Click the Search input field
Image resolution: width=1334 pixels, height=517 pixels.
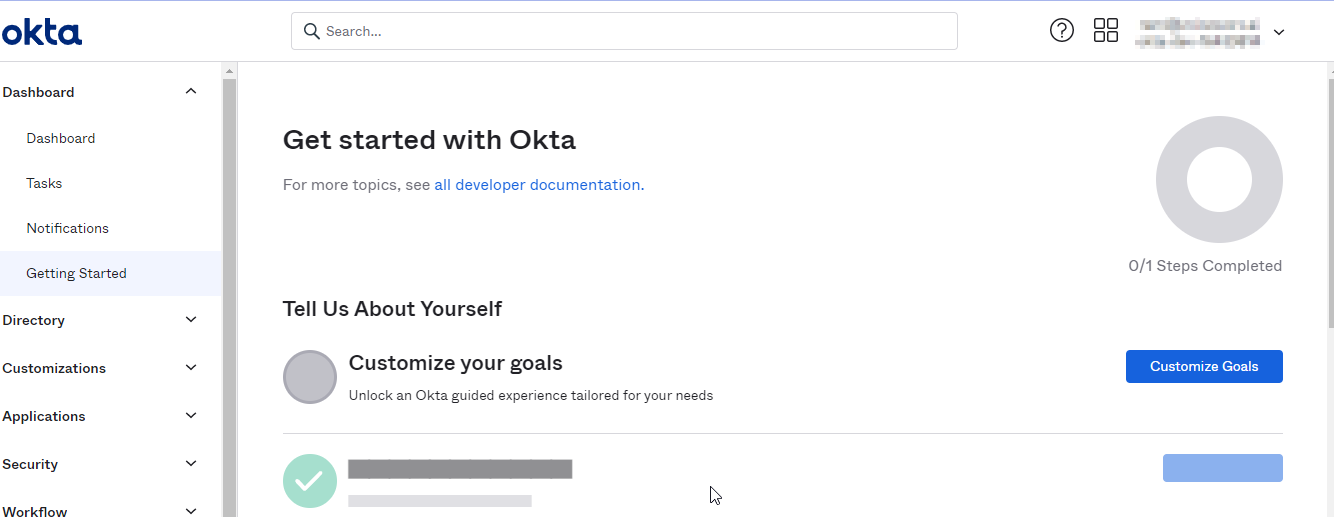(640, 31)
